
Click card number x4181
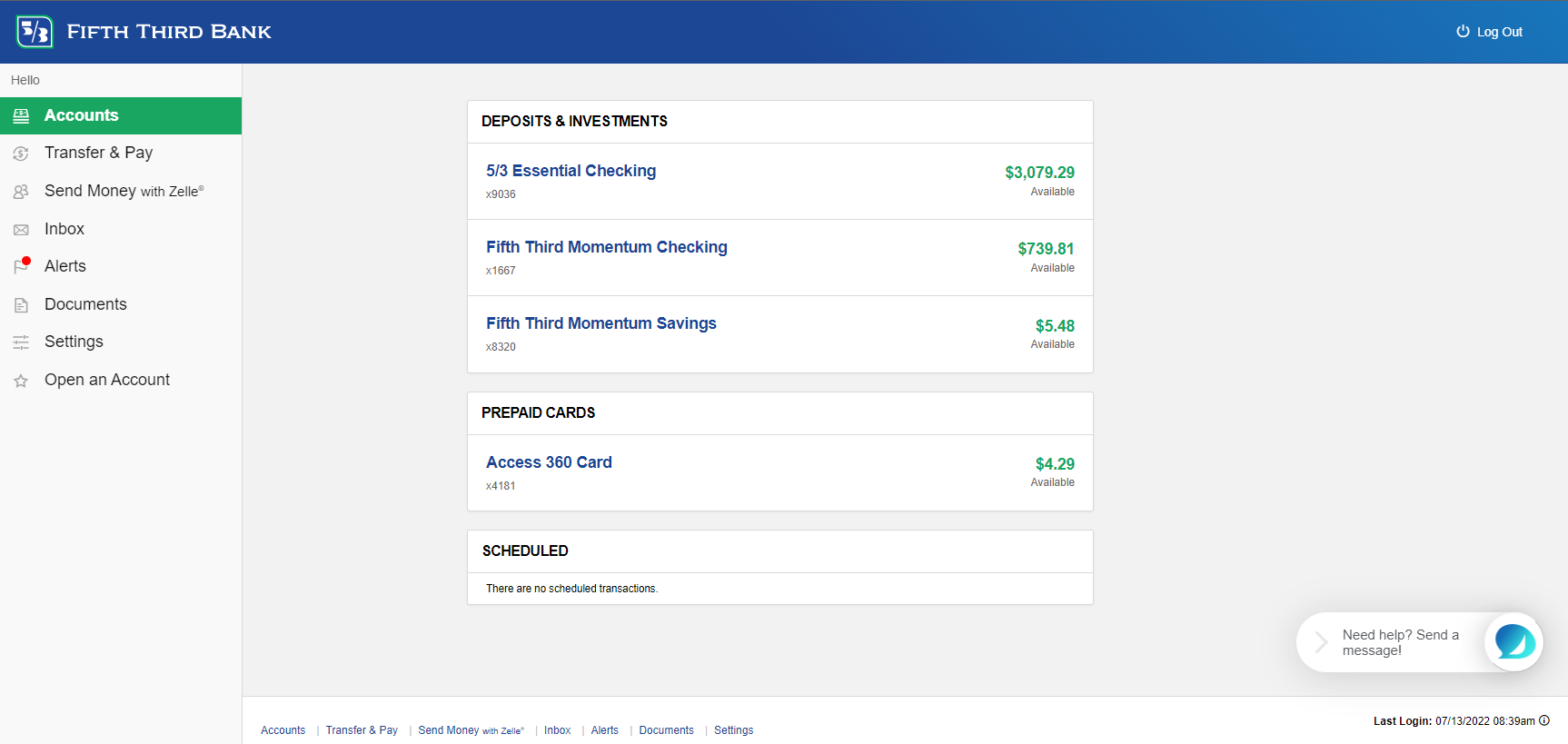[x=501, y=486]
